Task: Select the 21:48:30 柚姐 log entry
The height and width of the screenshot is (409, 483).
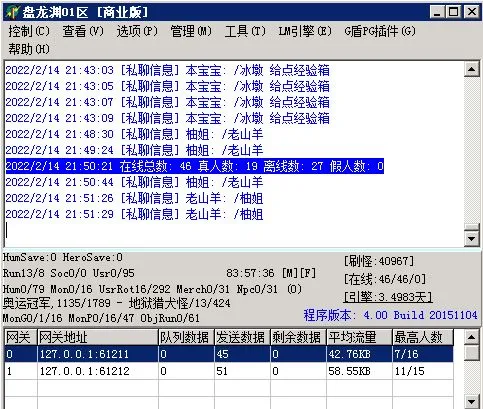Action: 134,134
